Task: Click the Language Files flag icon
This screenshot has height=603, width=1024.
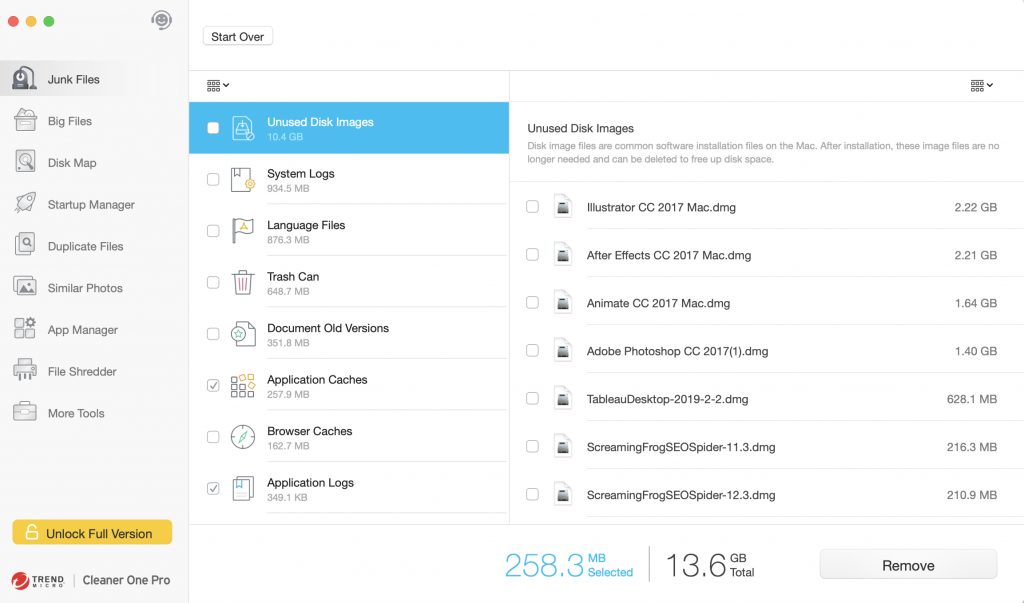Action: 243,231
